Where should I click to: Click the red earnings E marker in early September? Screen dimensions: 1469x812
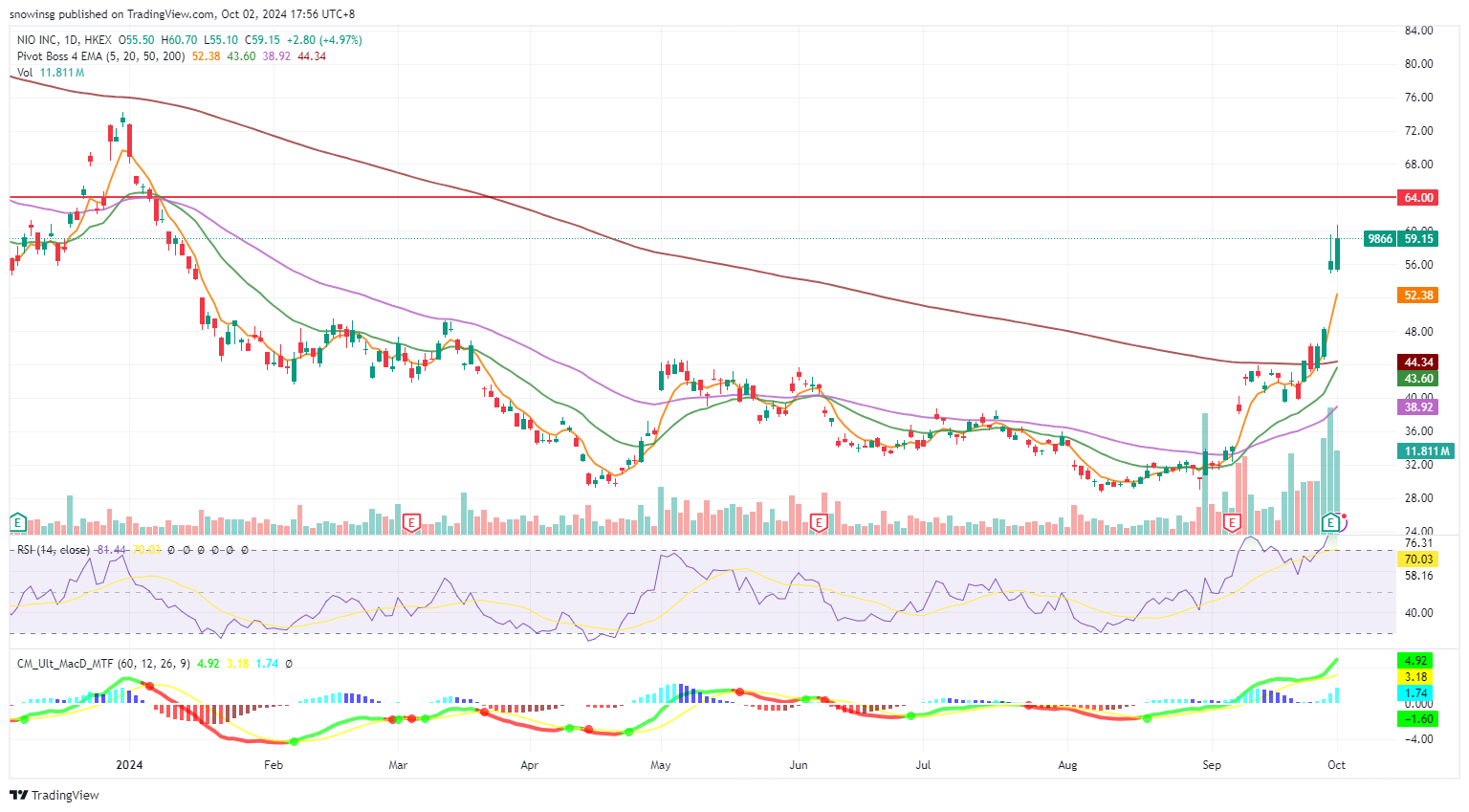[x=1232, y=522]
